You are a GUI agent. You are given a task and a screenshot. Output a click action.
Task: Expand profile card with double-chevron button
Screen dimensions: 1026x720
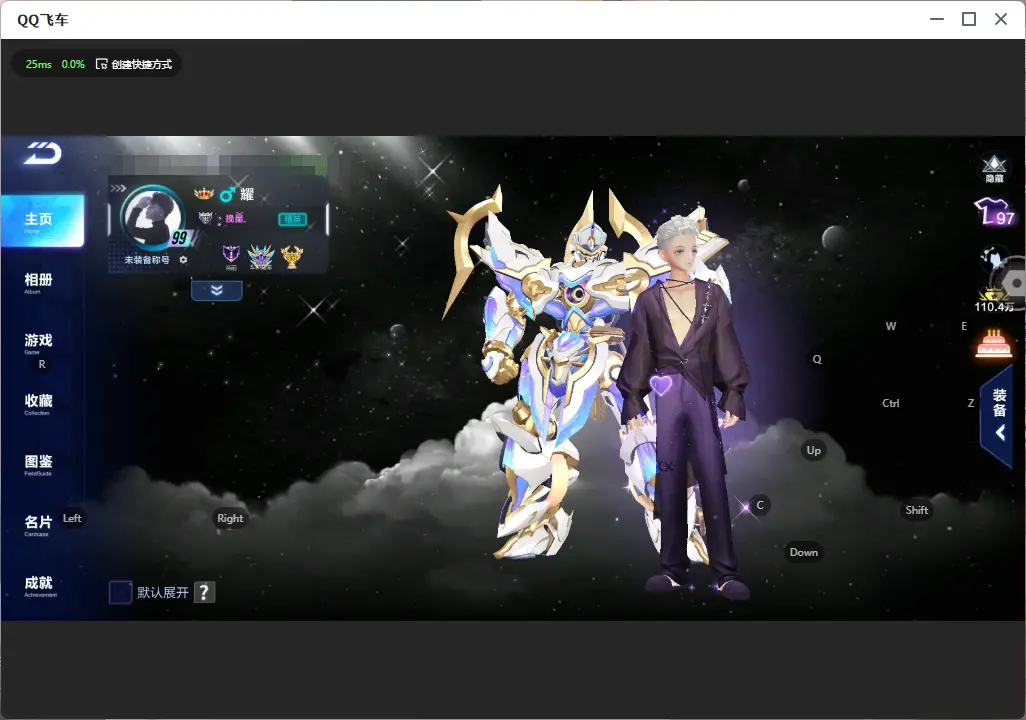[x=217, y=290]
